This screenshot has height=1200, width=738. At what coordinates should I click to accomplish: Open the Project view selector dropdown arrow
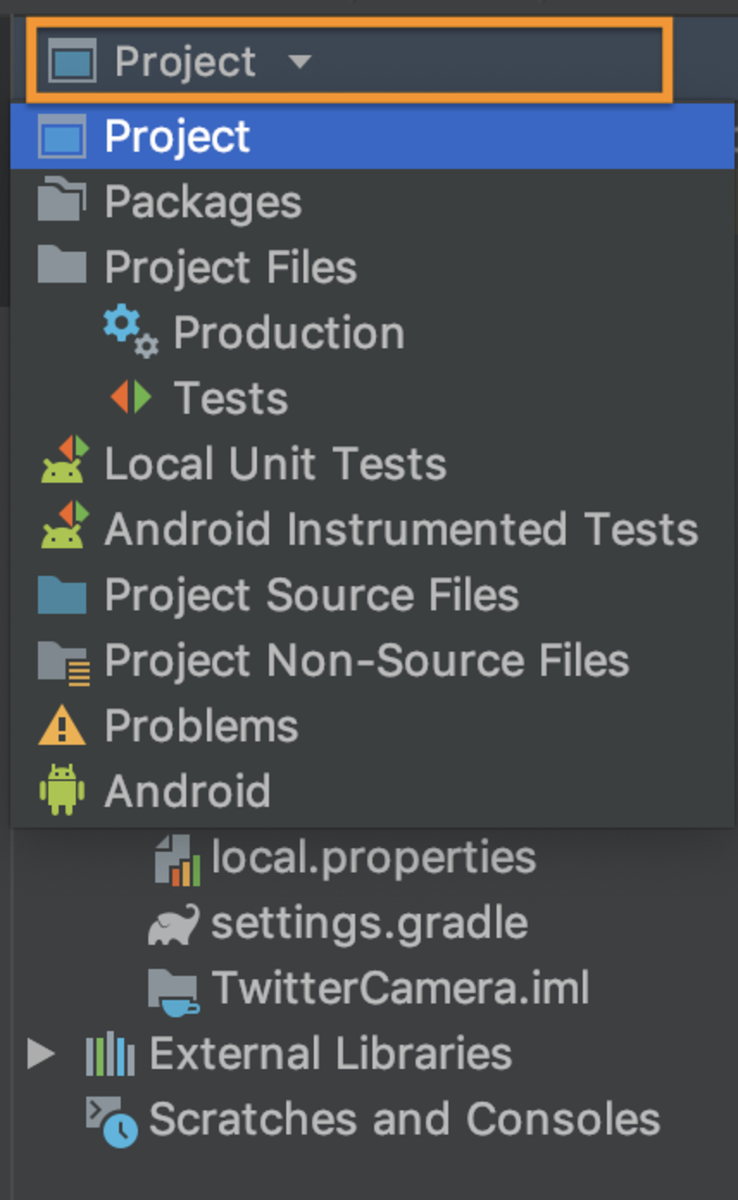(299, 62)
